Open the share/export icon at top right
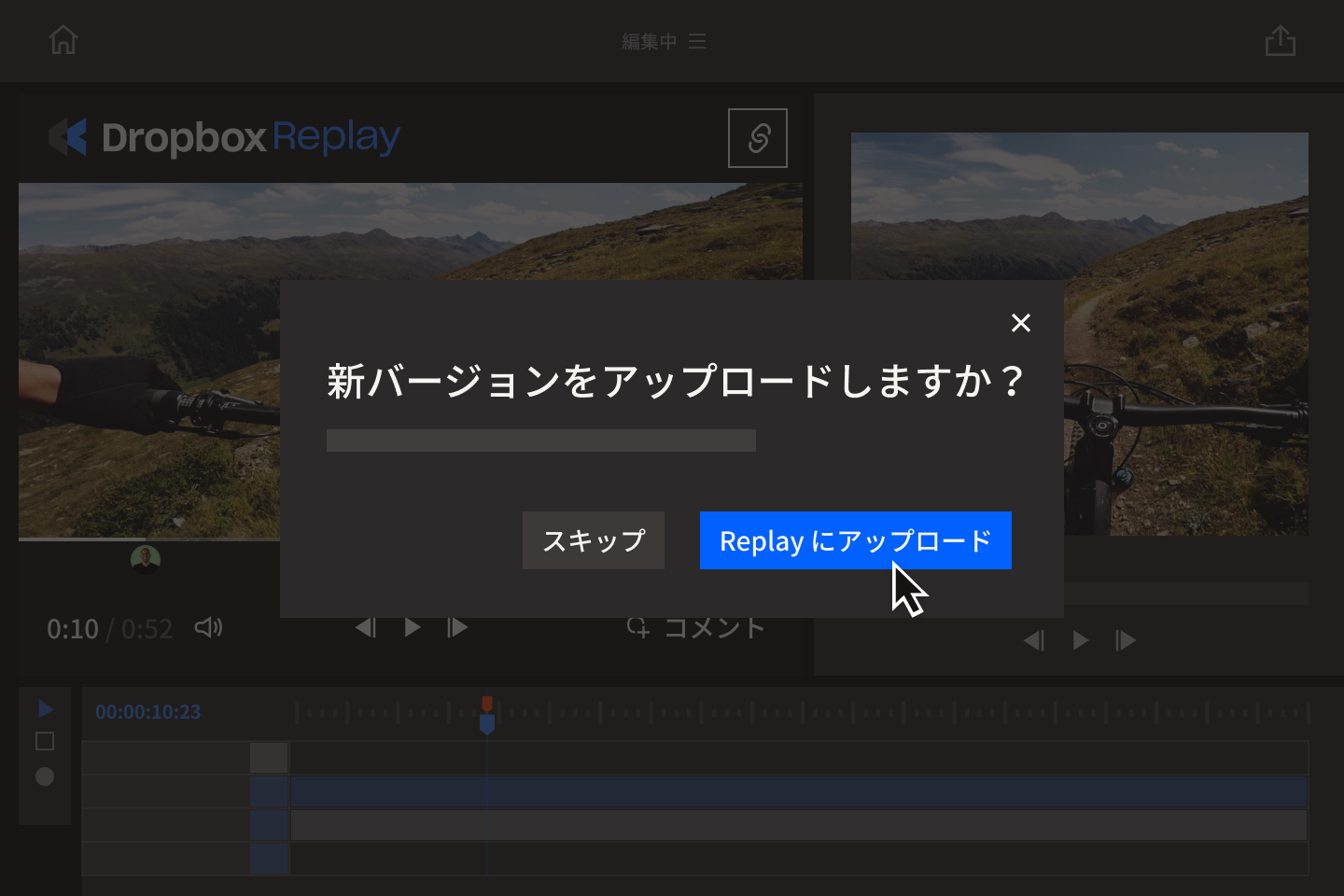 click(x=1281, y=40)
